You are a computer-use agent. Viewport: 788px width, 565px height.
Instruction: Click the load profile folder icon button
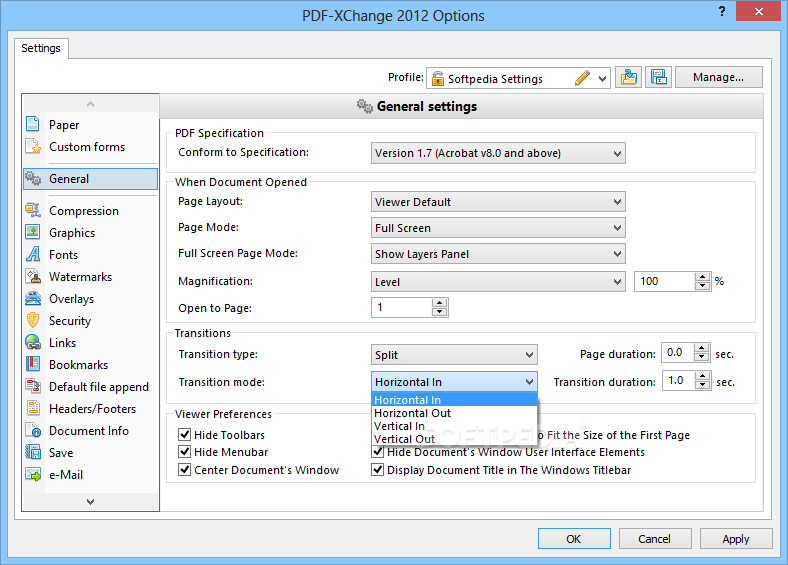628,77
